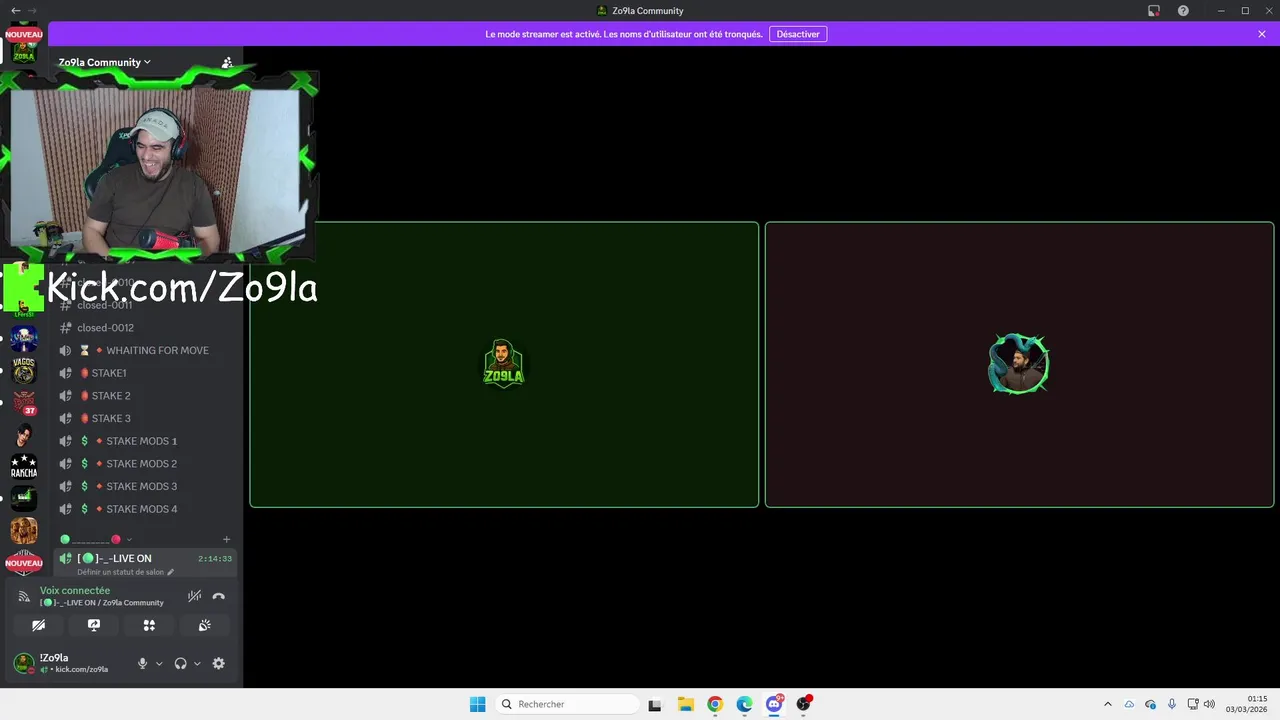Open the activities button
1280x720 pixels.
click(x=149, y=625)
